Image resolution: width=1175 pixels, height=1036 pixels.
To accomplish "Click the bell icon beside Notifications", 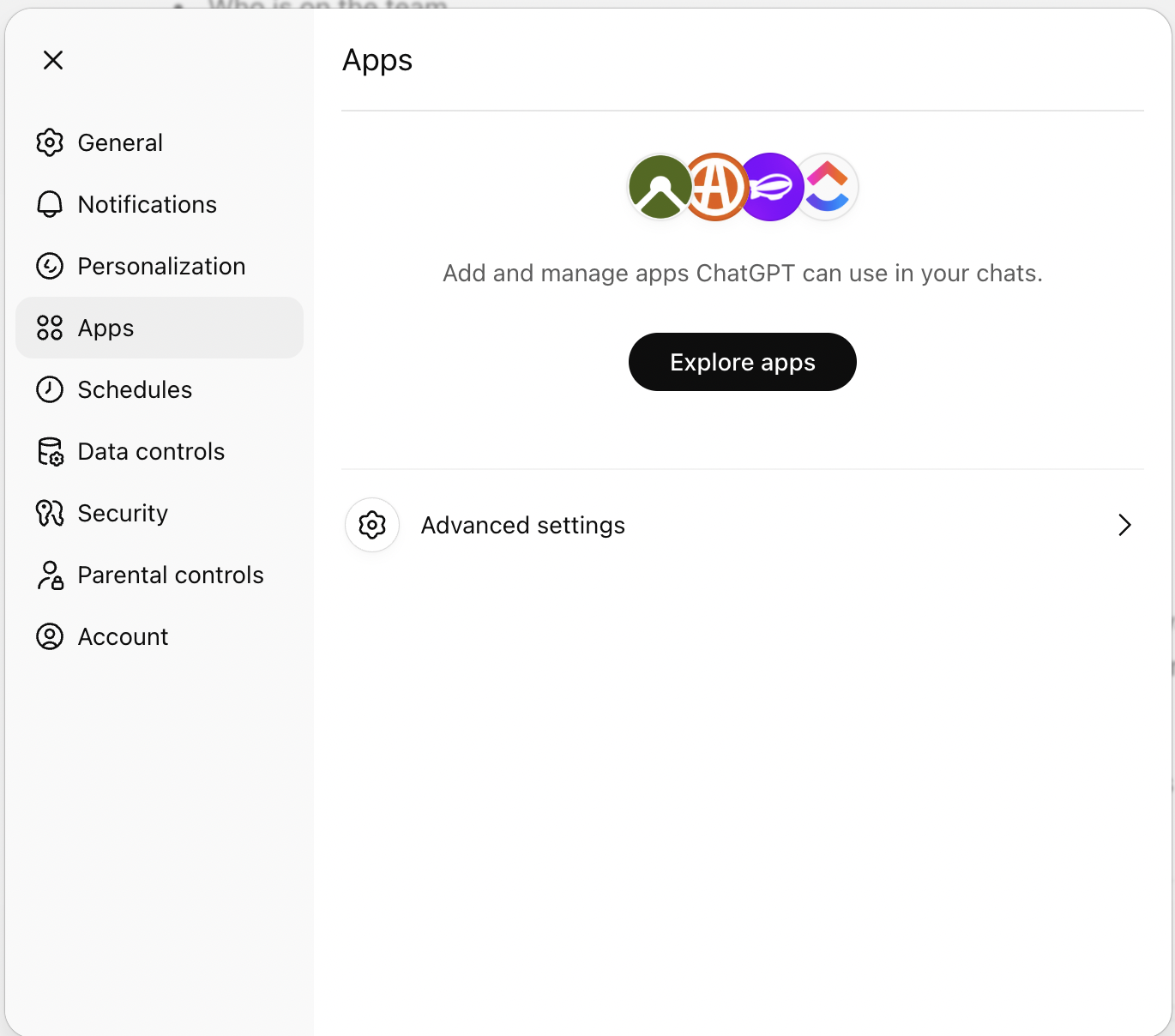I will (x=50, y=204).
